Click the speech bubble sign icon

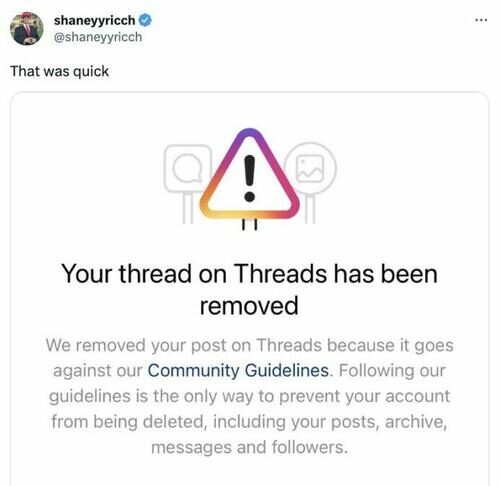(188, 168)
